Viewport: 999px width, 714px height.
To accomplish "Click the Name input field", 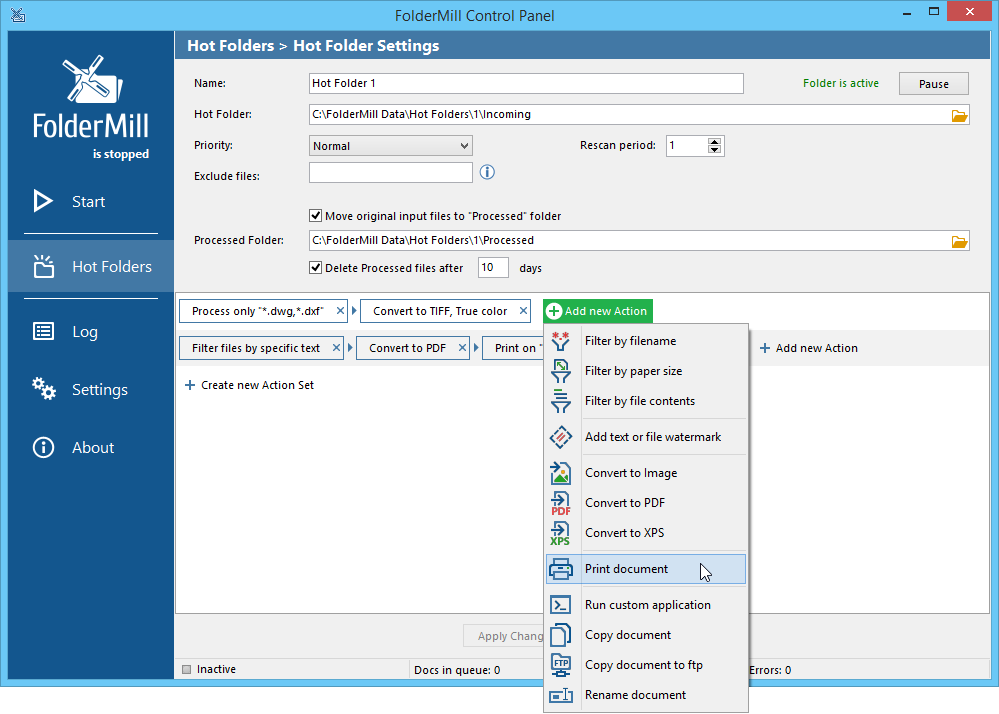I will click(526, 83).
